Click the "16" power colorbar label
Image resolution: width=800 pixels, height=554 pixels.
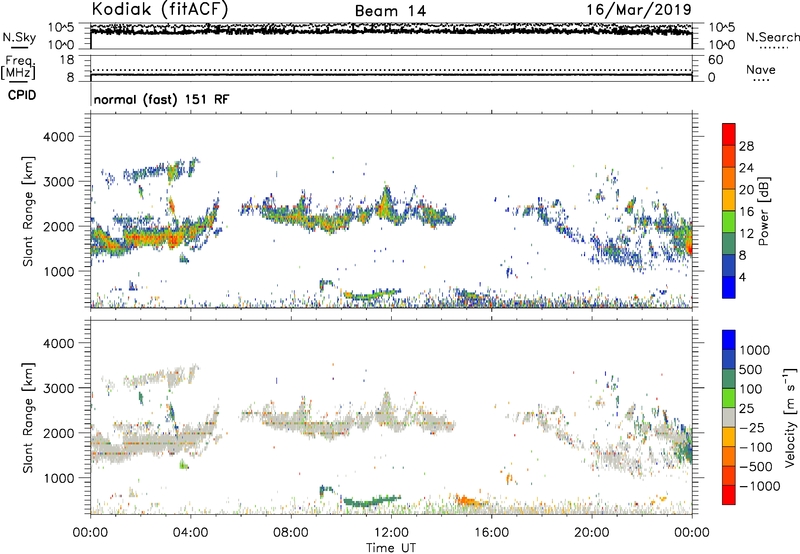[x=746, y=212]
